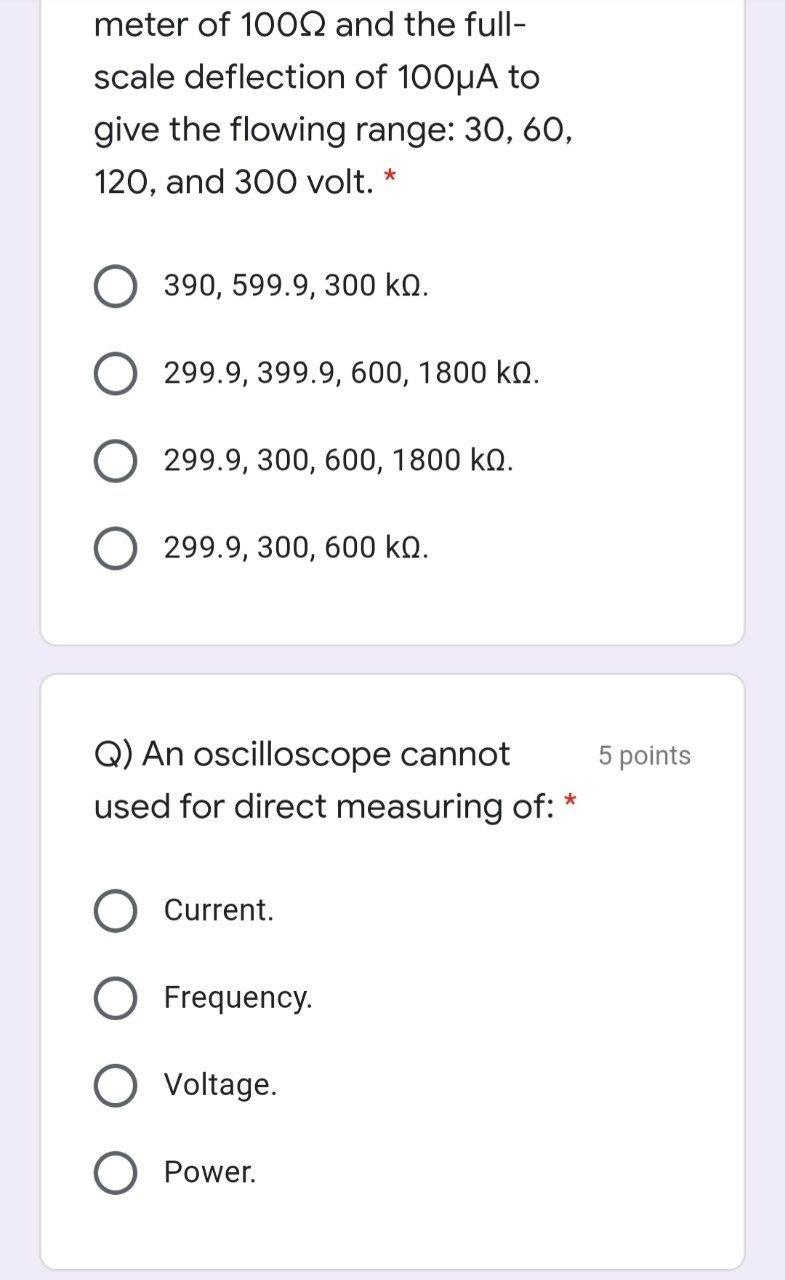785x1280 pixels.
Task: Click the 5 points score label
Action: 644,757
